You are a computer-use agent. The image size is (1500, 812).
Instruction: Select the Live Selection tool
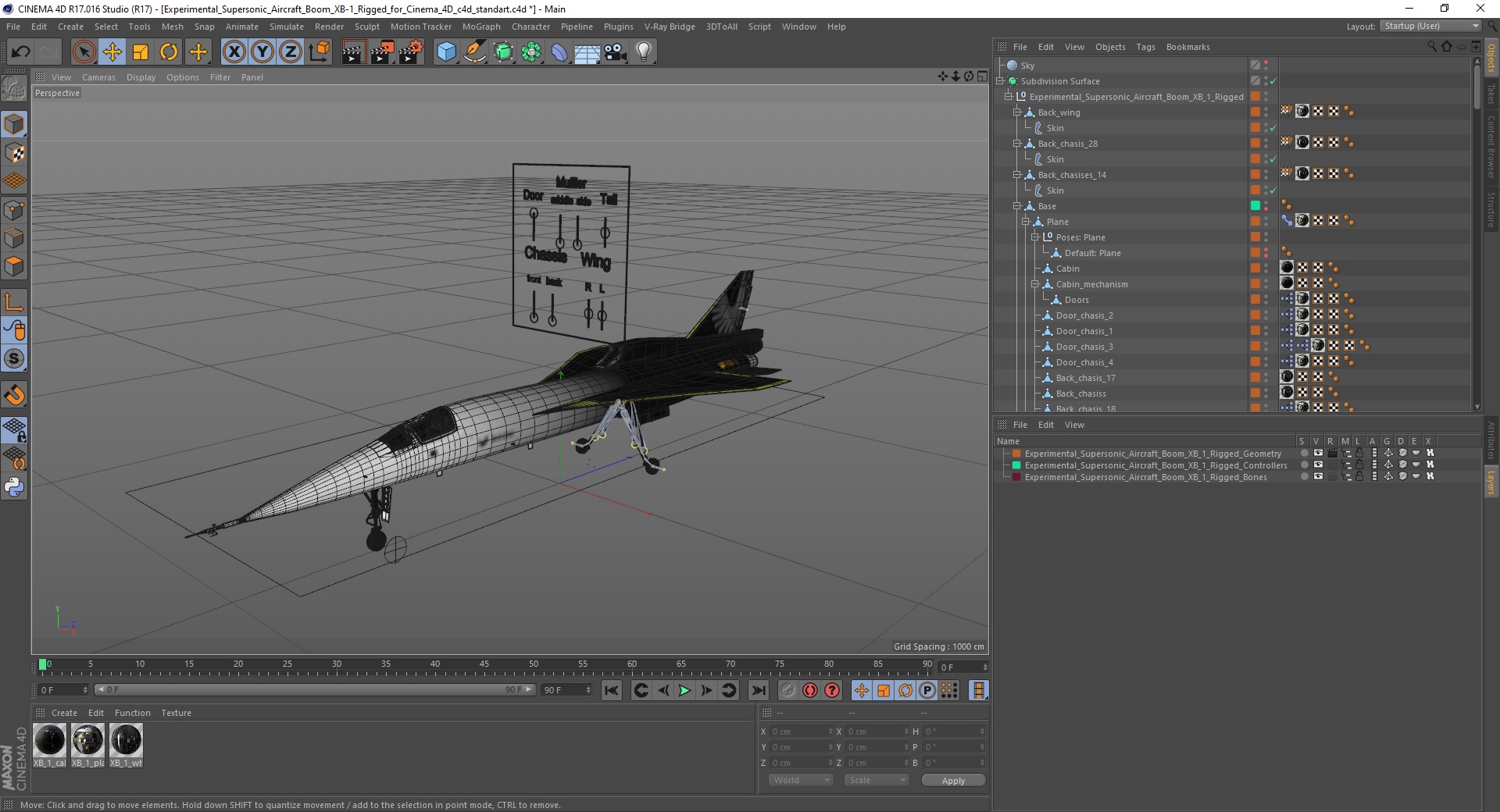coord(84,52)
